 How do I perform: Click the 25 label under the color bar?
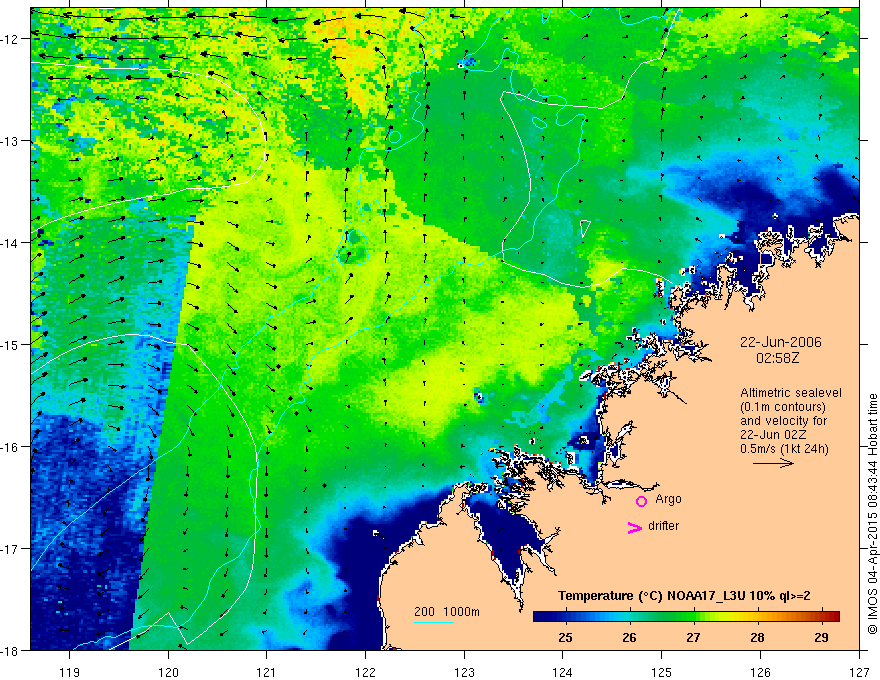566,637
